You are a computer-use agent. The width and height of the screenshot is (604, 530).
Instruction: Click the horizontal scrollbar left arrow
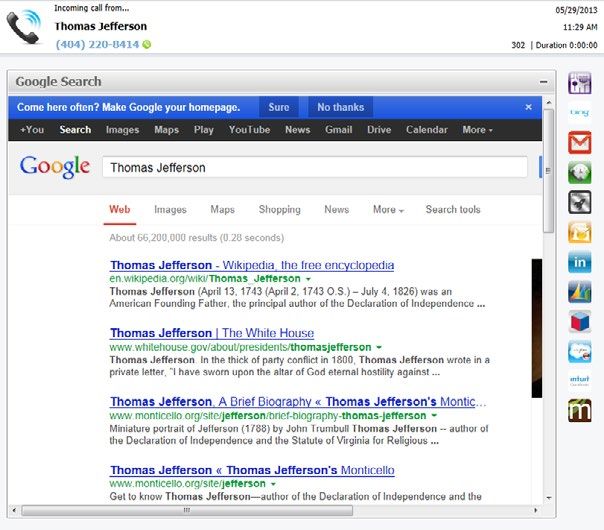[x=14, y=510]
